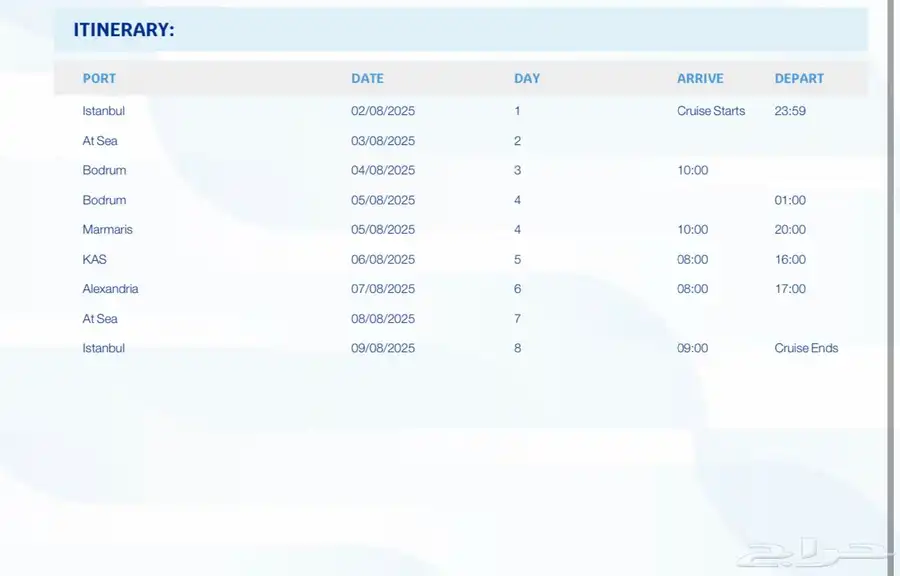Click Marmaris departure time 20:00
This screenshot has height=576, width=900.
[790, 229]
